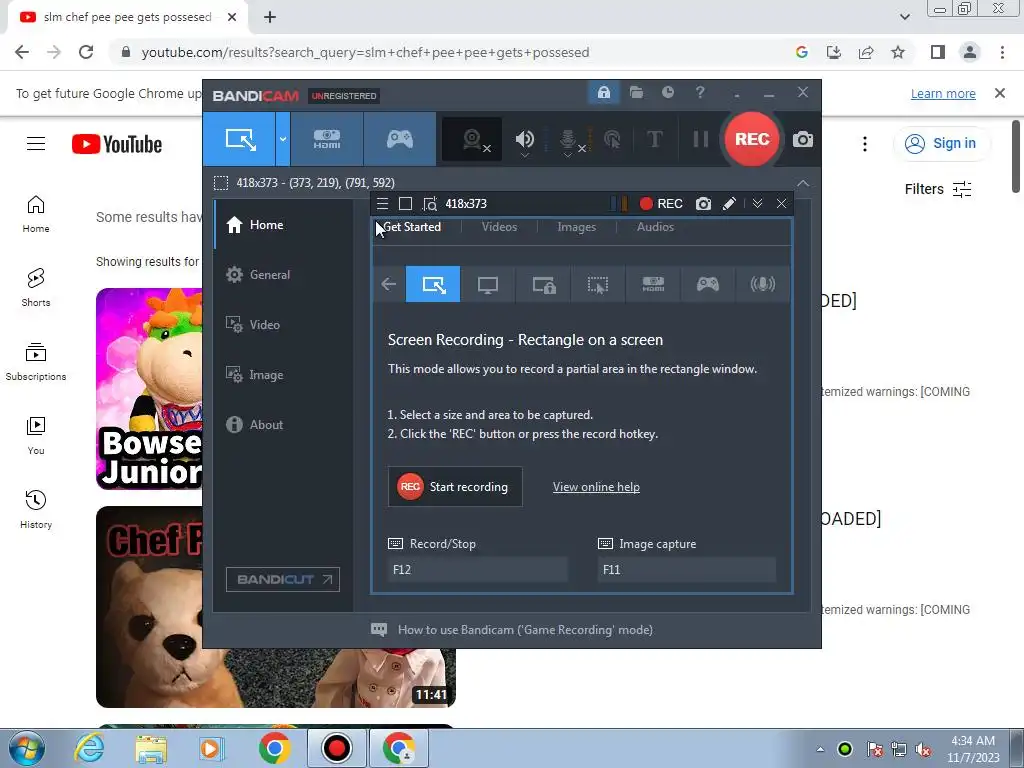Open the rectangle window hamburger menu
The width and height of the screenshot is (1024, 768).
tap(383, 204)
